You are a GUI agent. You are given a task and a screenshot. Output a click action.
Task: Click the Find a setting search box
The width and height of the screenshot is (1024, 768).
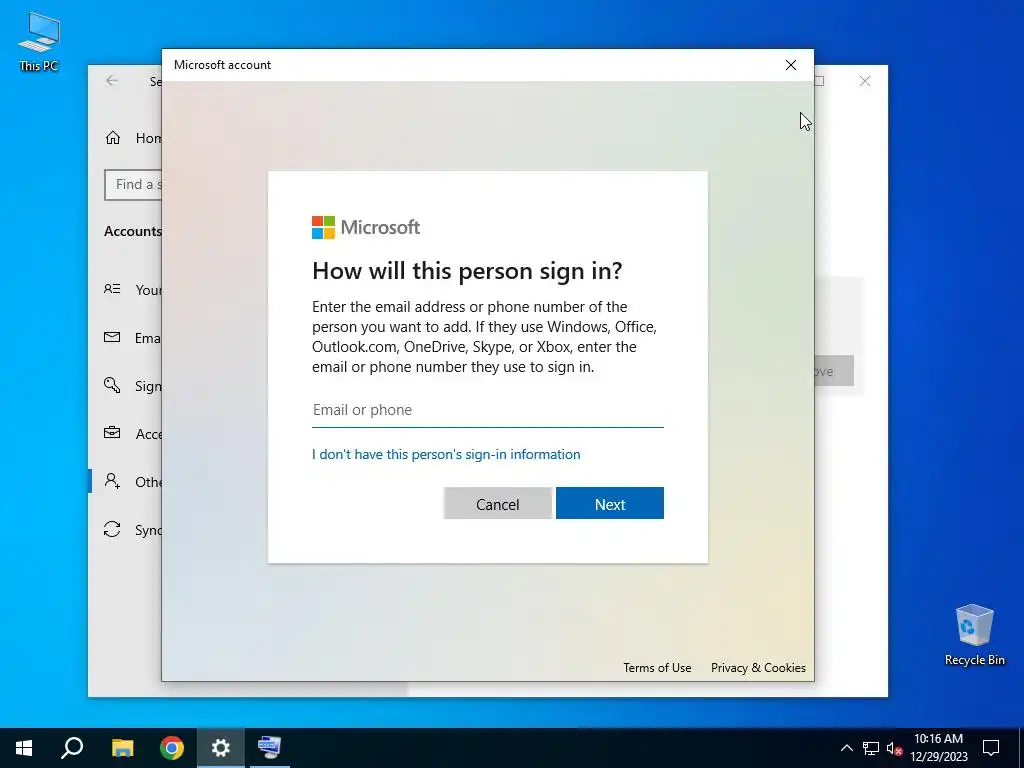pos(133,185)
